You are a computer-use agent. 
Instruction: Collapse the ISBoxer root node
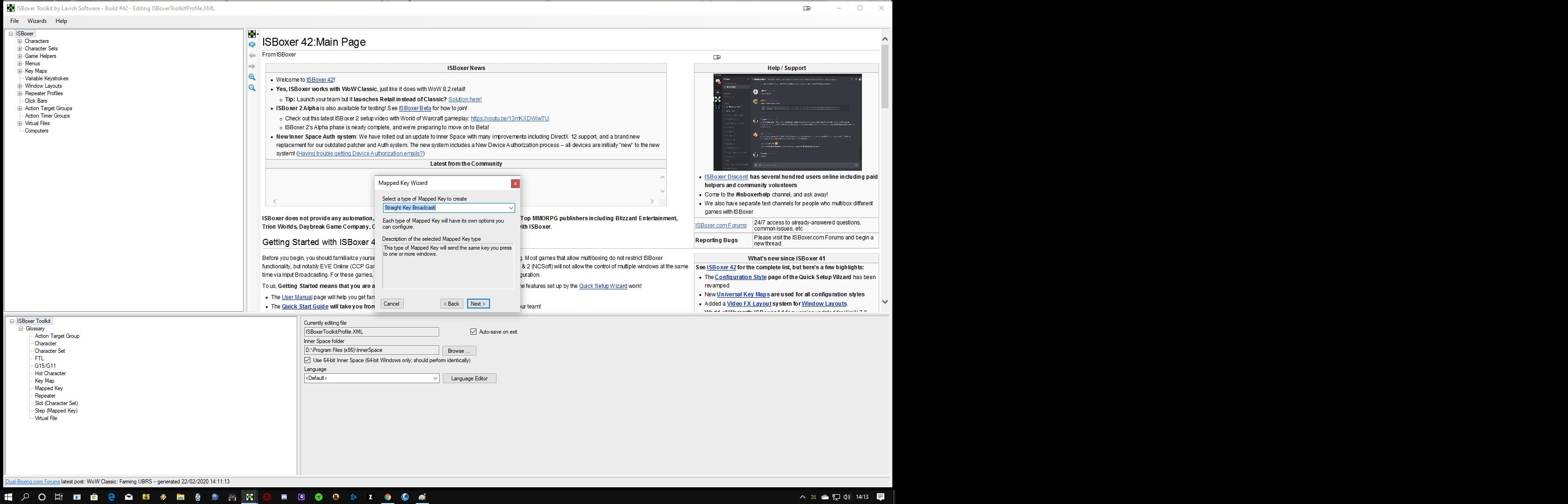[x=11, y=34]
